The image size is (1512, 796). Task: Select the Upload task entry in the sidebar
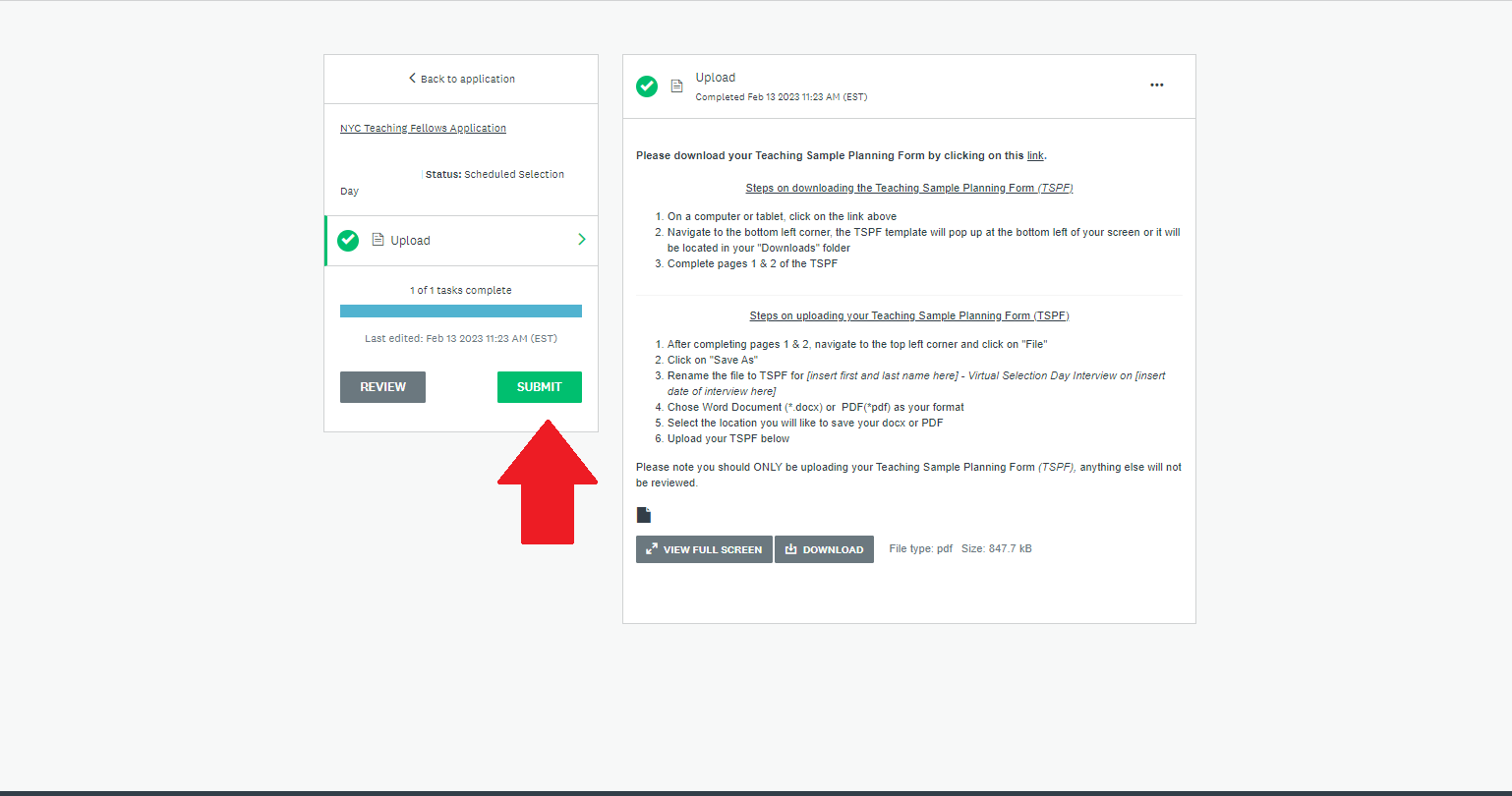(x=411, y=240)
